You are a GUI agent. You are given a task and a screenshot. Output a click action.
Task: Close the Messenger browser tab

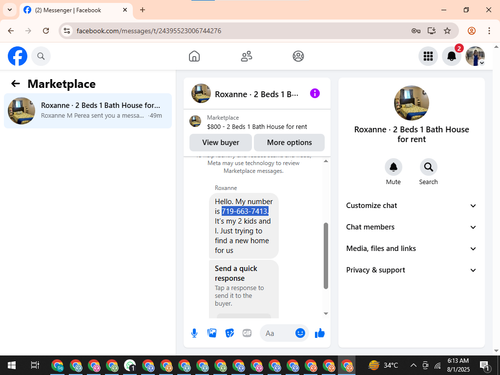(x=125, y=10)
